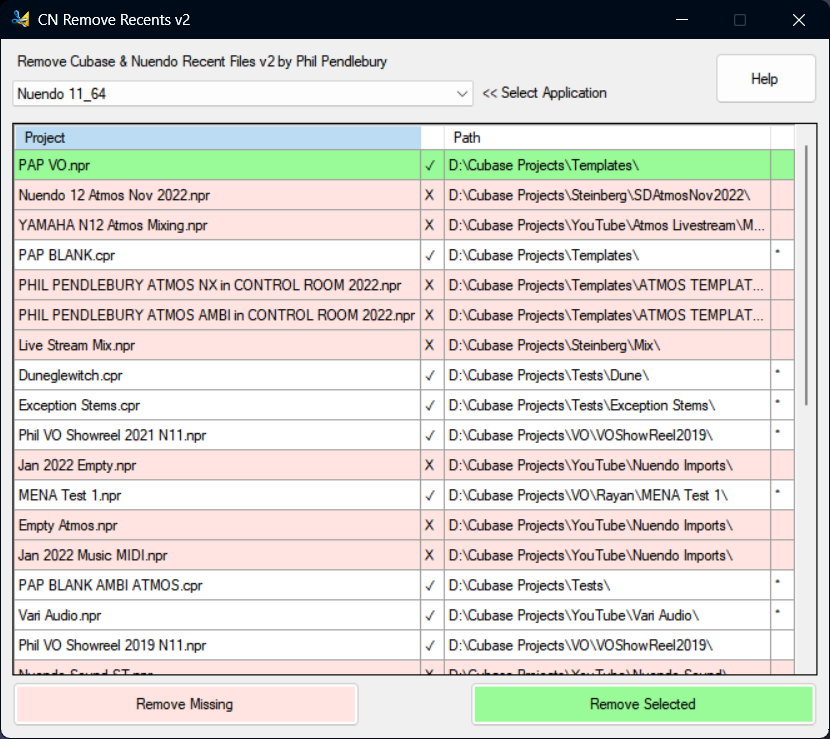Click the path D:\Cubase Projects\Steinberg\SDAtmosNov2022\
830x739 pixels.
(x=599, y=195)
